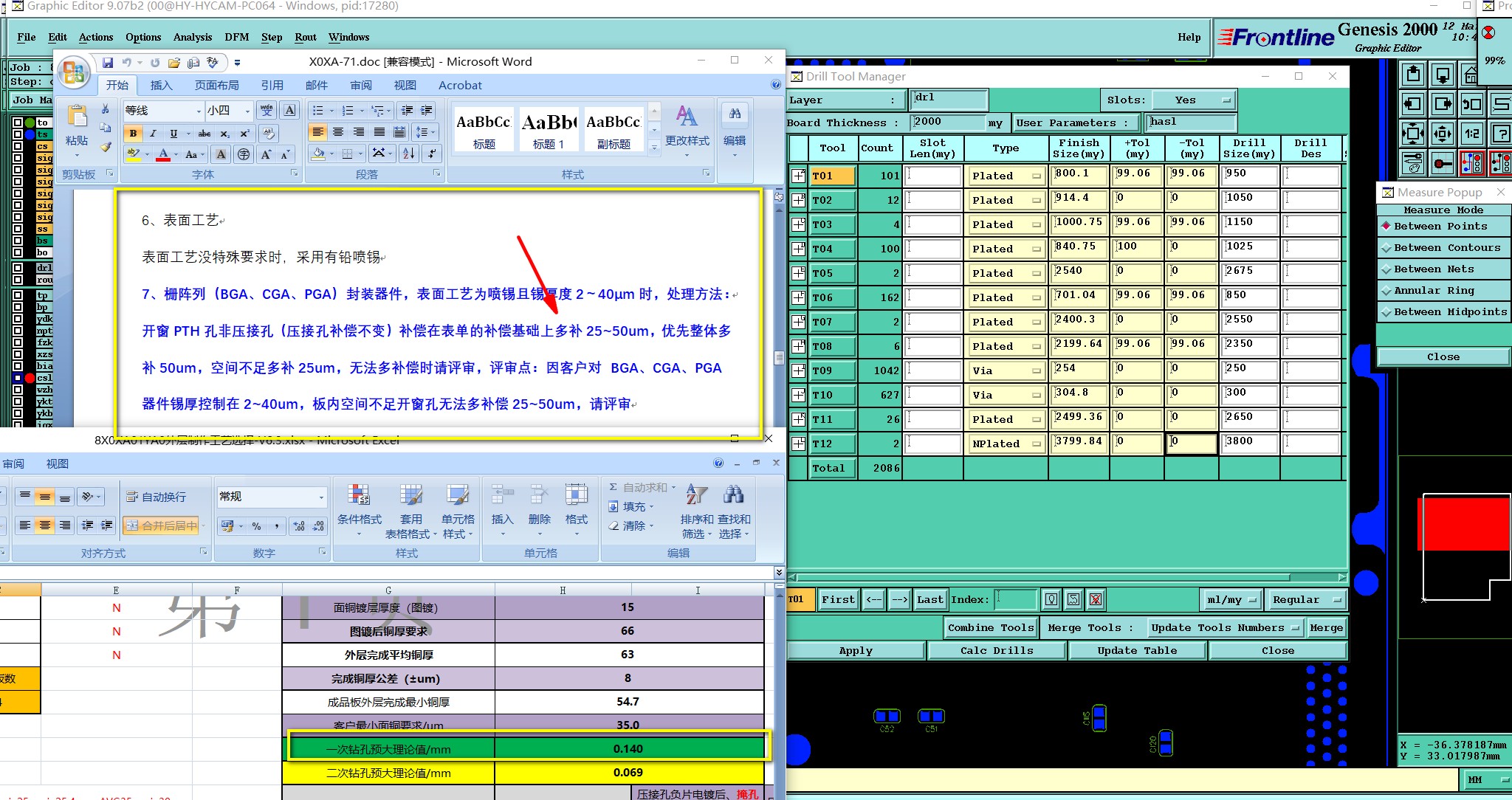Click the Combine Tools button

tap(990, 627)
